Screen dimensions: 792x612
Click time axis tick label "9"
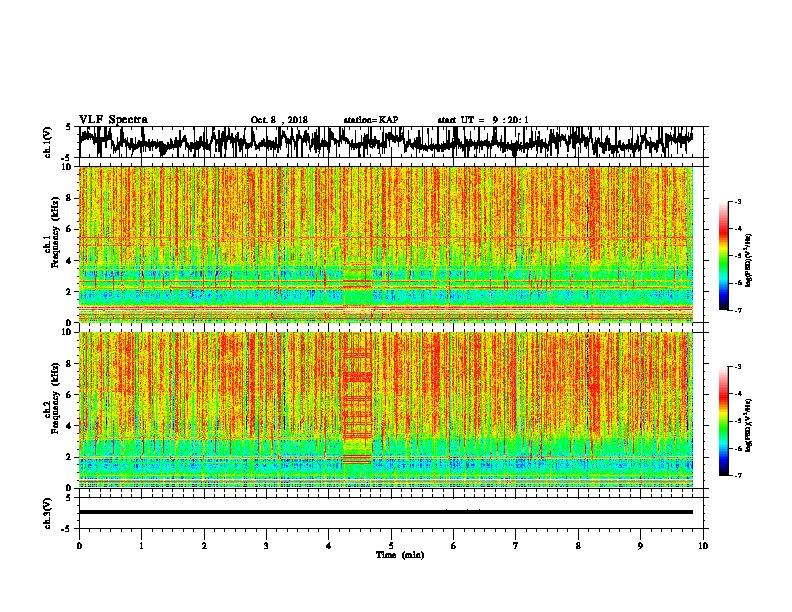click(640, 546)
